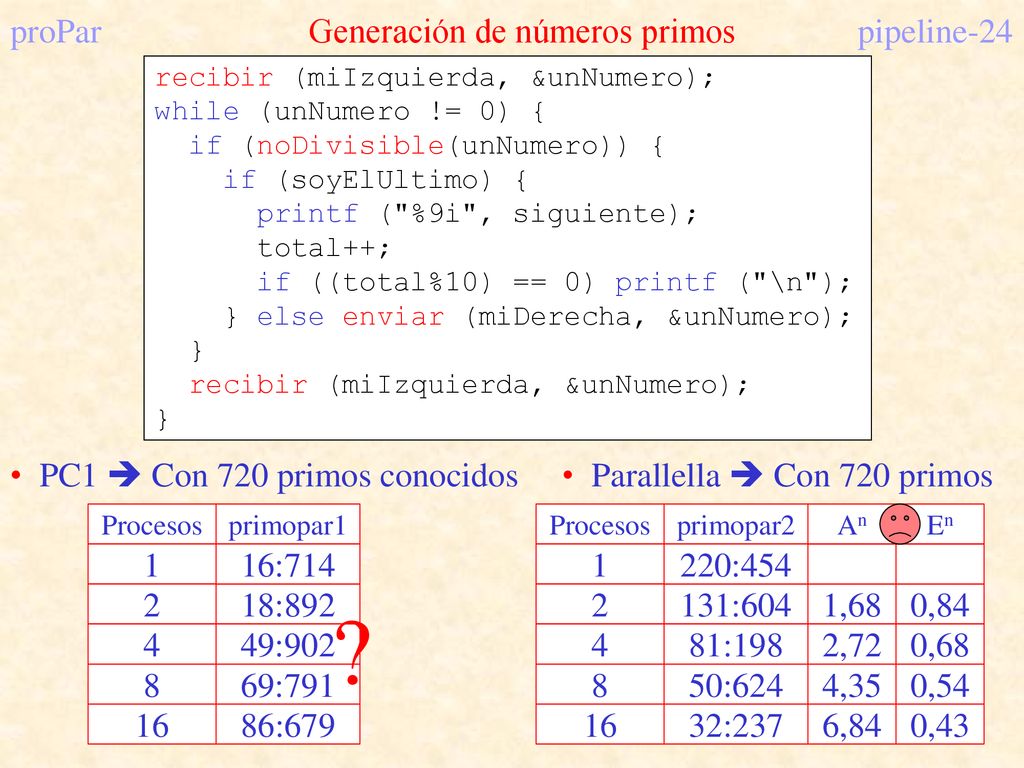
Task: Click the 0,84 efficiency cell
Action: (940, 605)
